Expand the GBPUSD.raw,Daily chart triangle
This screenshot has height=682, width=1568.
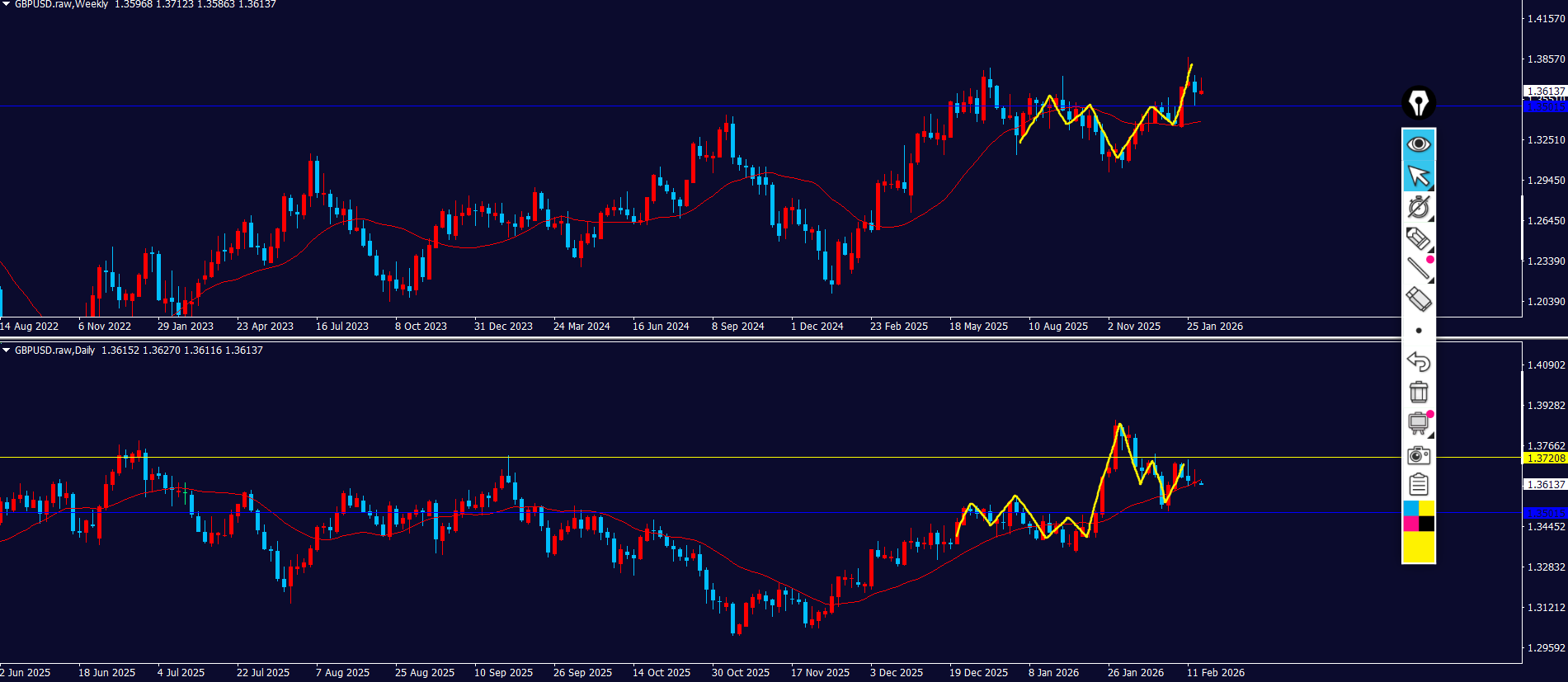pyautogui.click(x=7, y=350)
